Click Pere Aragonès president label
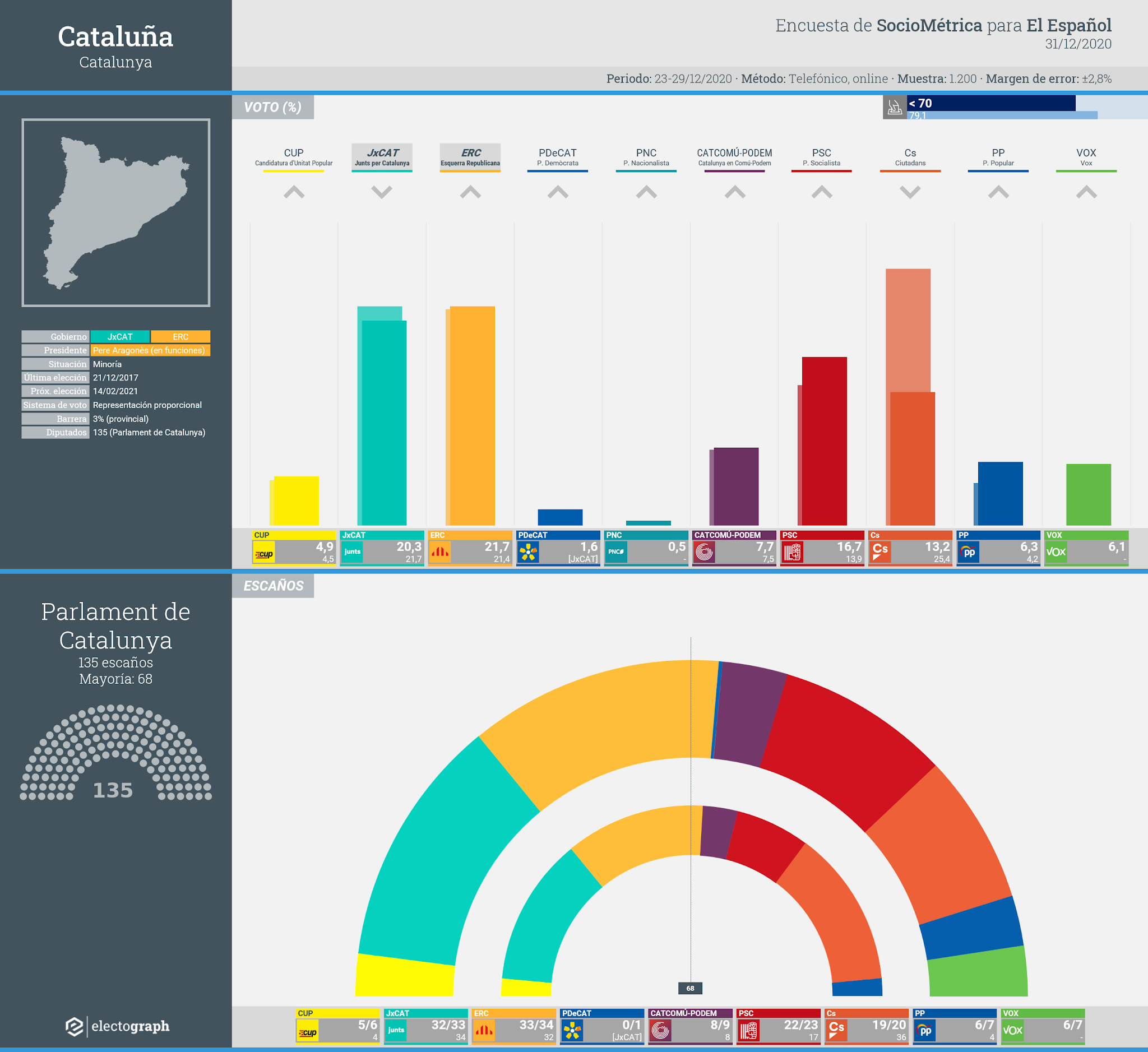Viewport: 1148px width, 1052px height. pos(149,350)
